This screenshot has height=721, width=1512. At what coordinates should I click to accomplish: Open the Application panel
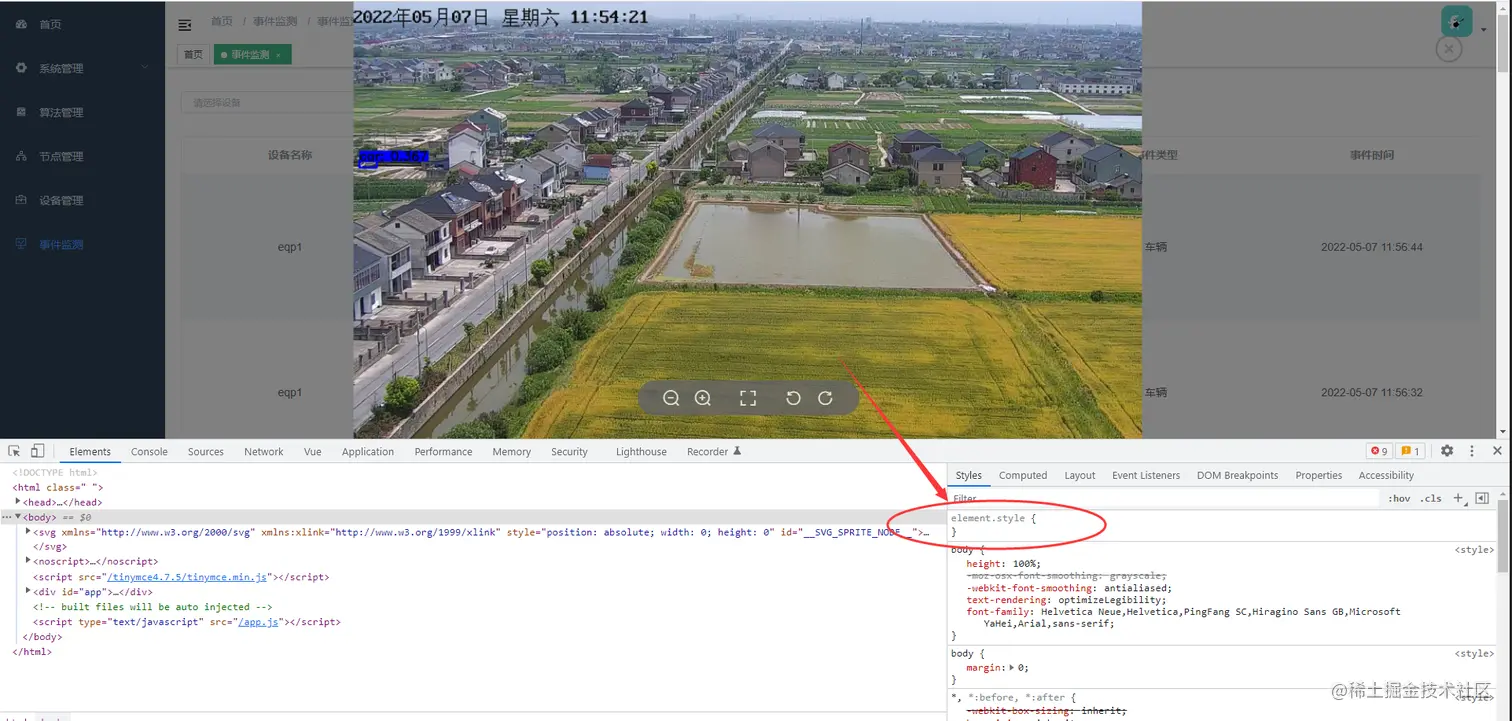pyautogui.click(x=368, y=452)
